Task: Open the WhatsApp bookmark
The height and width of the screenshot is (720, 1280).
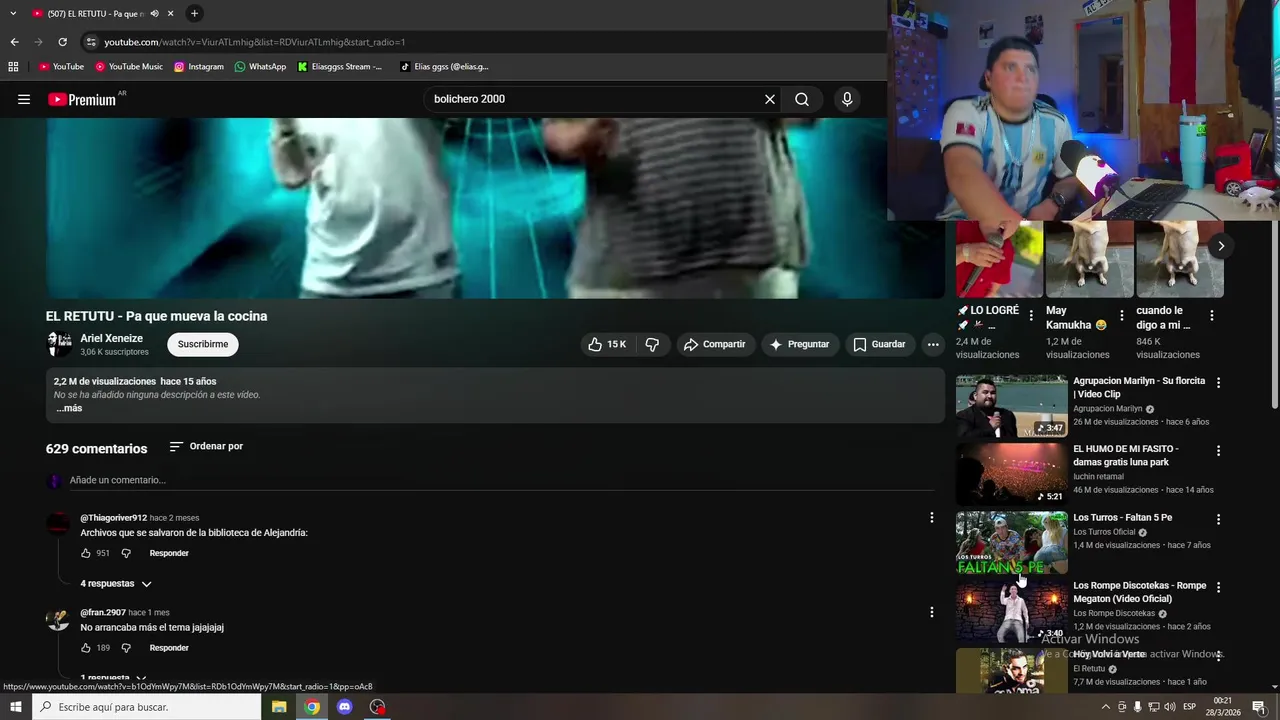Action: point(260,67)
